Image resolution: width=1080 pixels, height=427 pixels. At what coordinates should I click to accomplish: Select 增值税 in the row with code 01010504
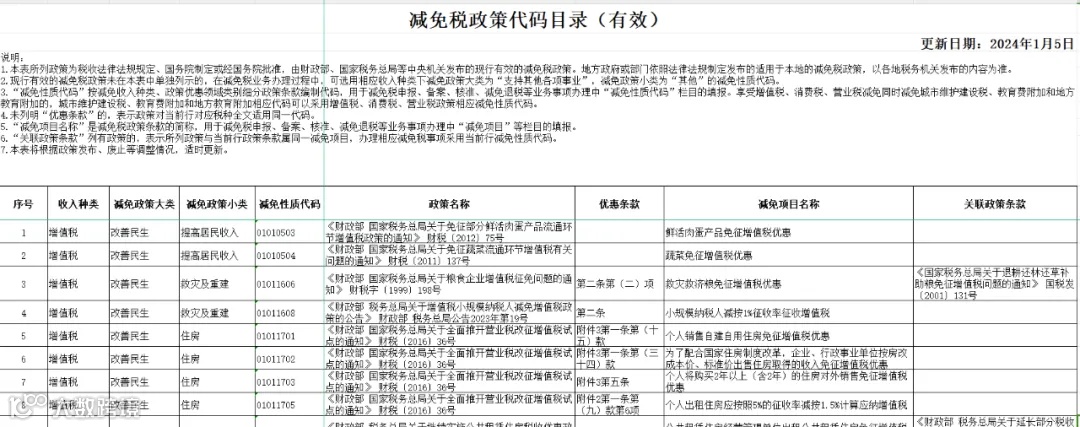(77, 256)
